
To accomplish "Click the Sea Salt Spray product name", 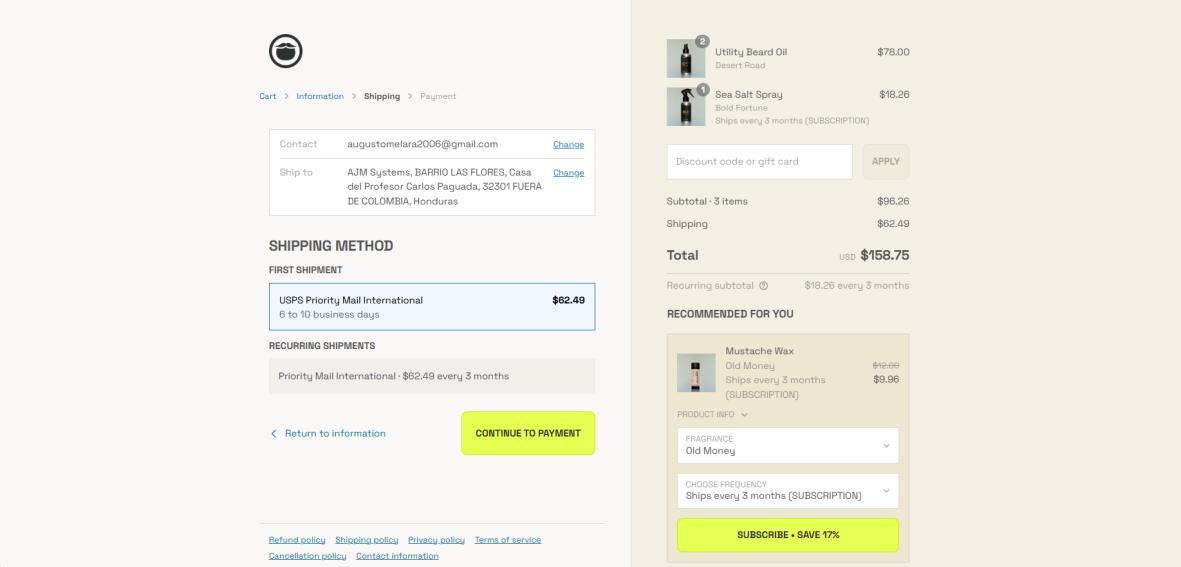I will point(749,95).
